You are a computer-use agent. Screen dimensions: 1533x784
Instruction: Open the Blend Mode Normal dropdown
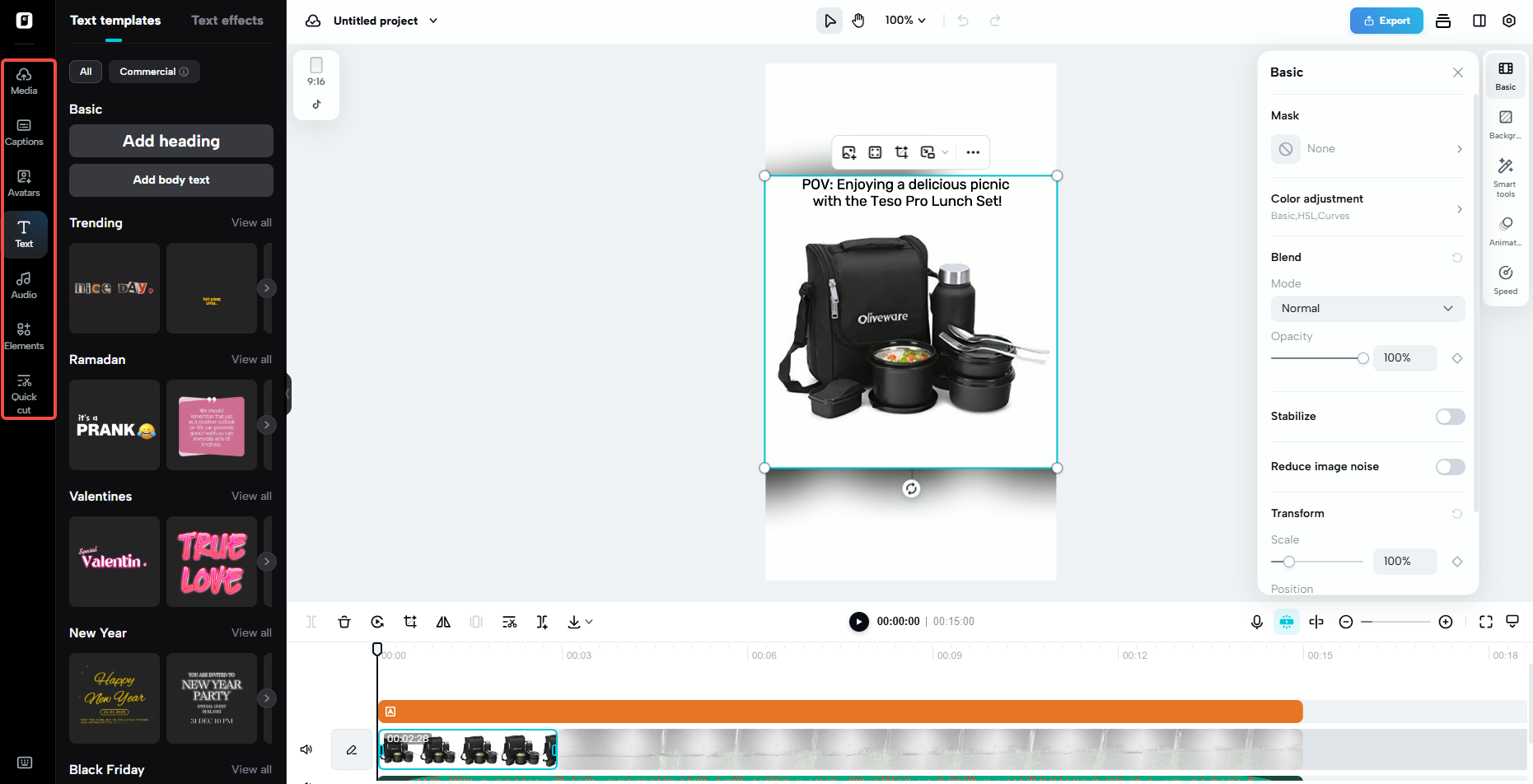click(x=1367, y=309)
